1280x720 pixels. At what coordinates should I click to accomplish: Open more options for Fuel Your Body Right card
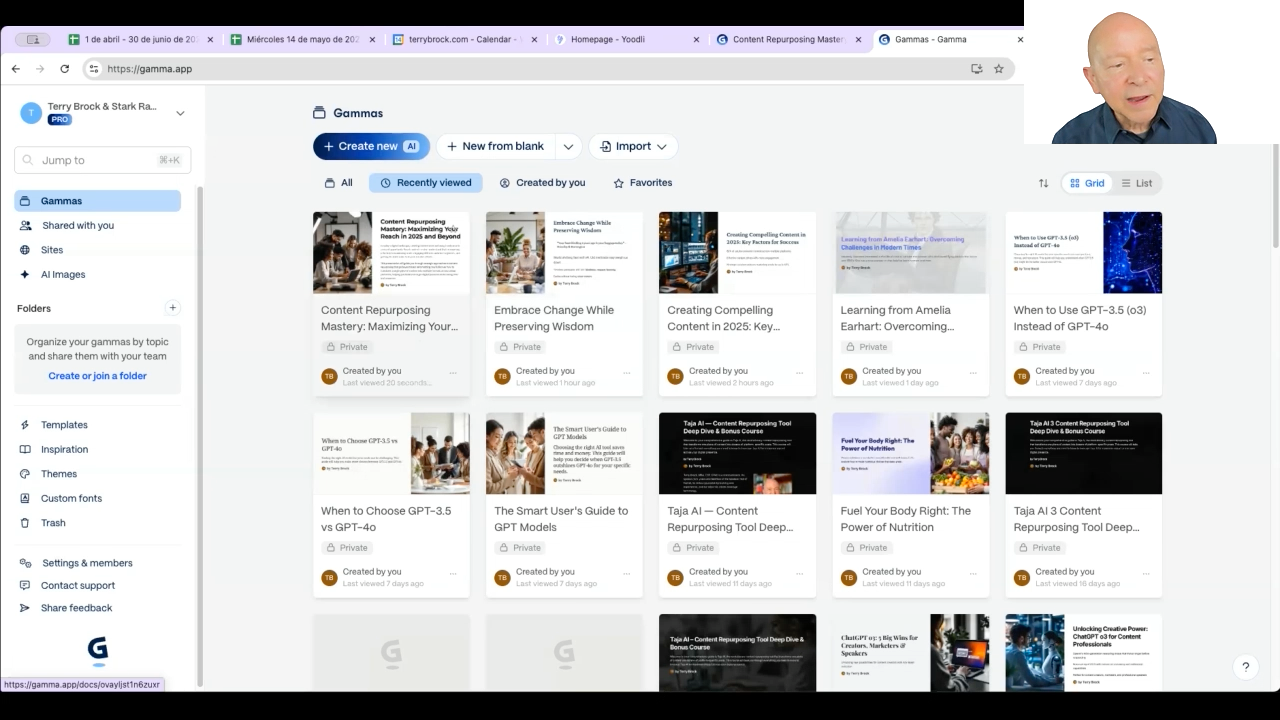coord(973,574)
